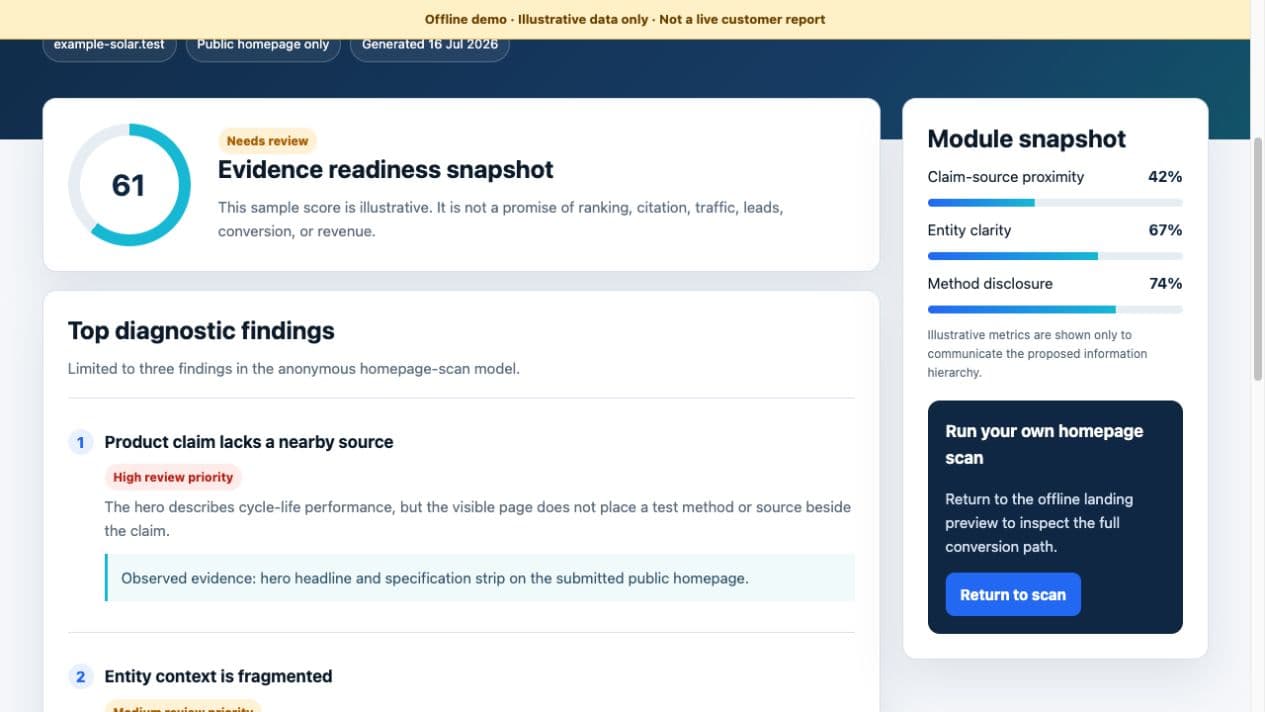Screen dimensions: 1265x712
Task: Click the Method disclosure progress bar
Action: click(x=1055, y=310)
